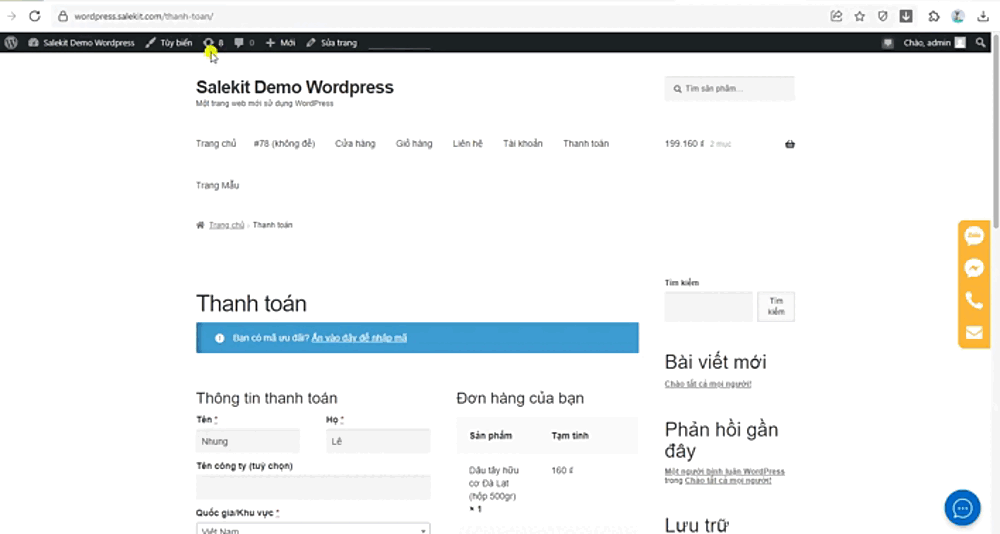
Task: Open the Chào, admin account menu
Action: (x=934, y=43)
